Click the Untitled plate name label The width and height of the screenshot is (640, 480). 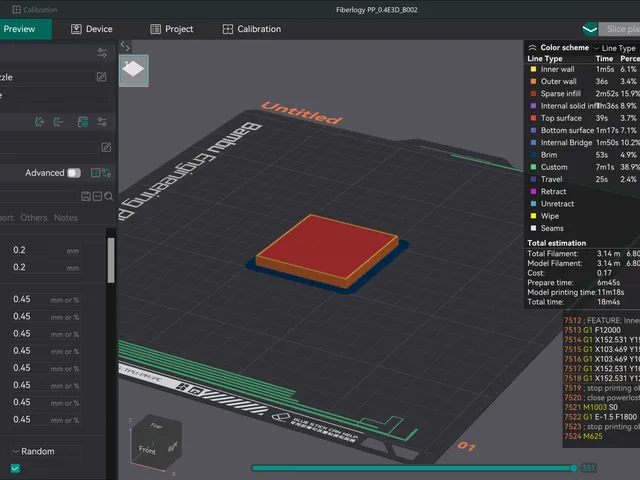pyautogui.click(x=302, y=113)
